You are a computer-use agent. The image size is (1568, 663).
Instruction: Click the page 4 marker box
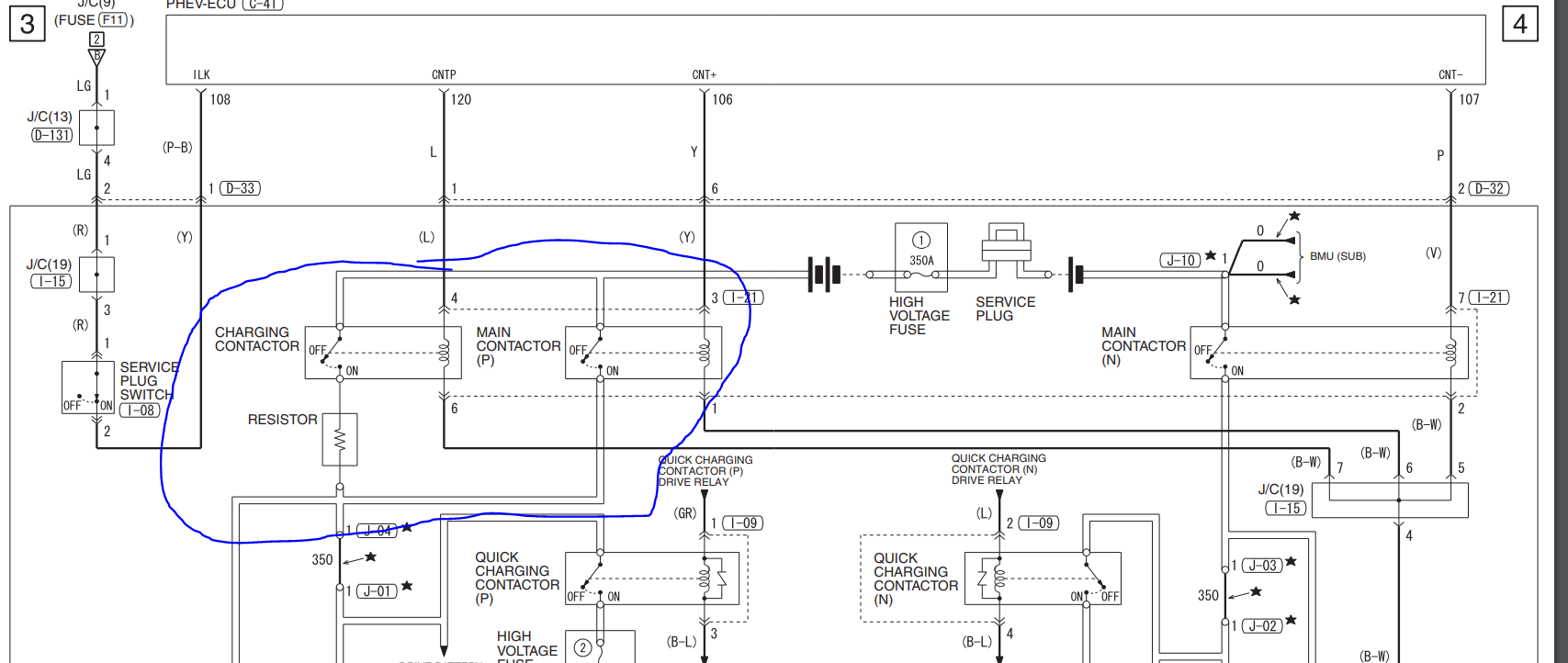(x=1519, y=24)
